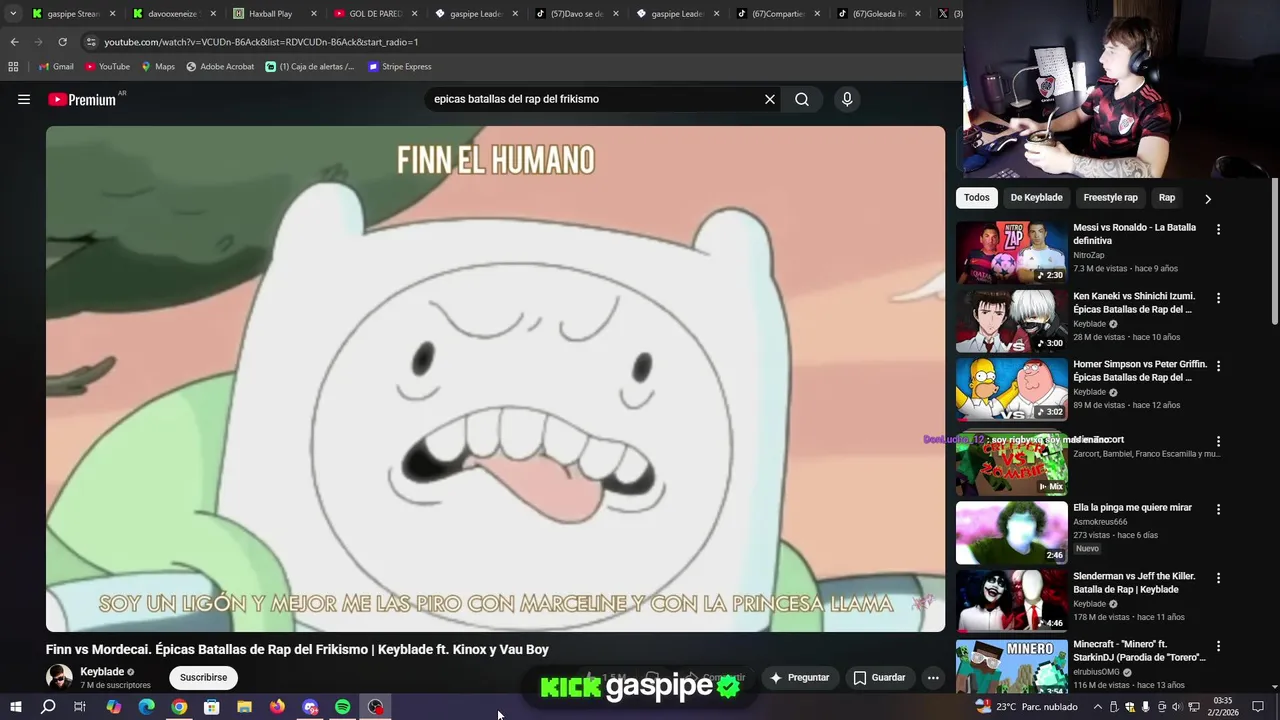This screenshot has width=1280, height=720.
Task: Click the video player frame
Action: pyautogui.click(x=495, y=379)
